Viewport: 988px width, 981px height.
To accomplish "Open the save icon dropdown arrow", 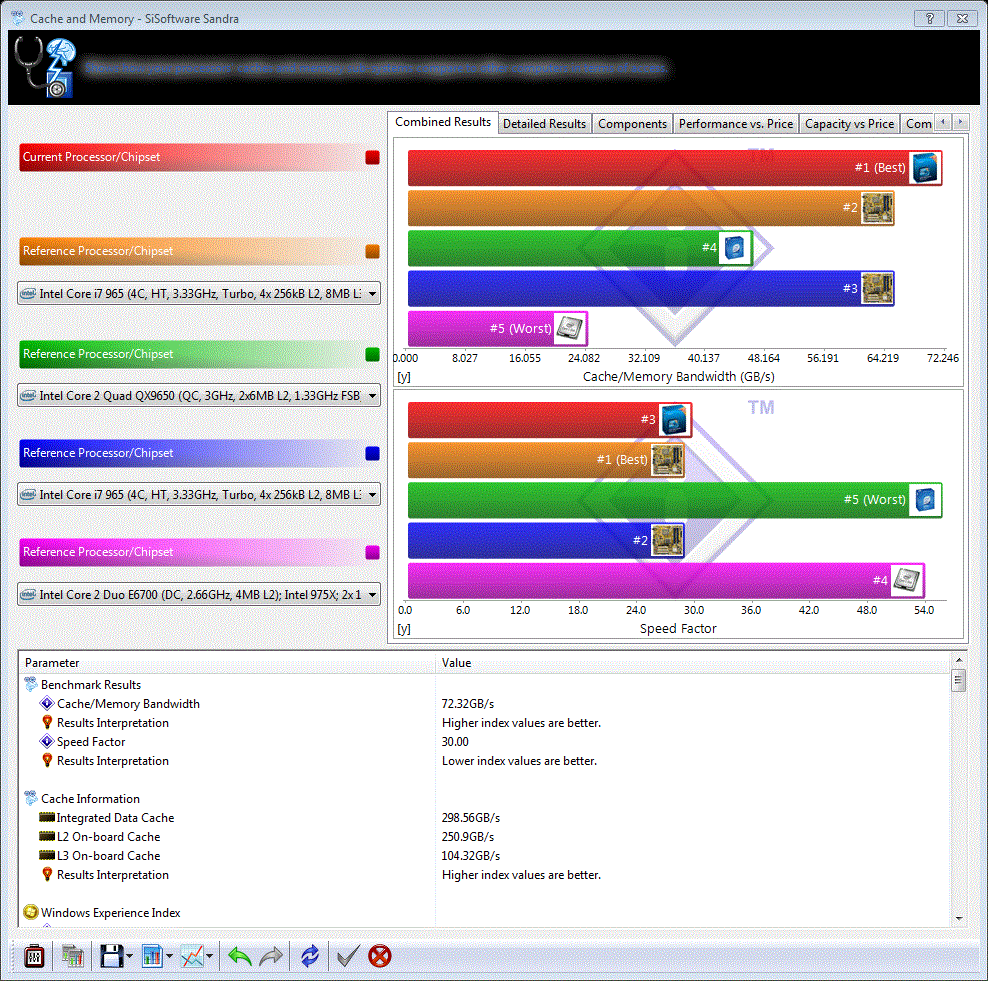I will pos(129,956).
